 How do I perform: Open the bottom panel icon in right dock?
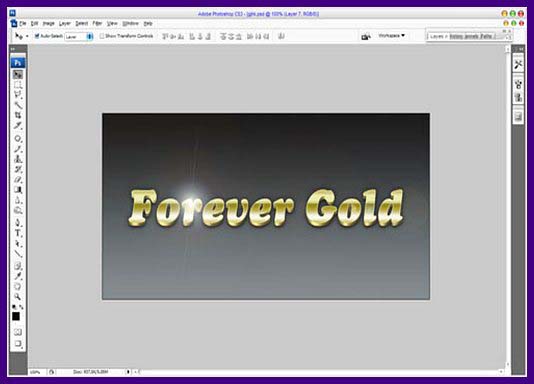click(518, 117)
